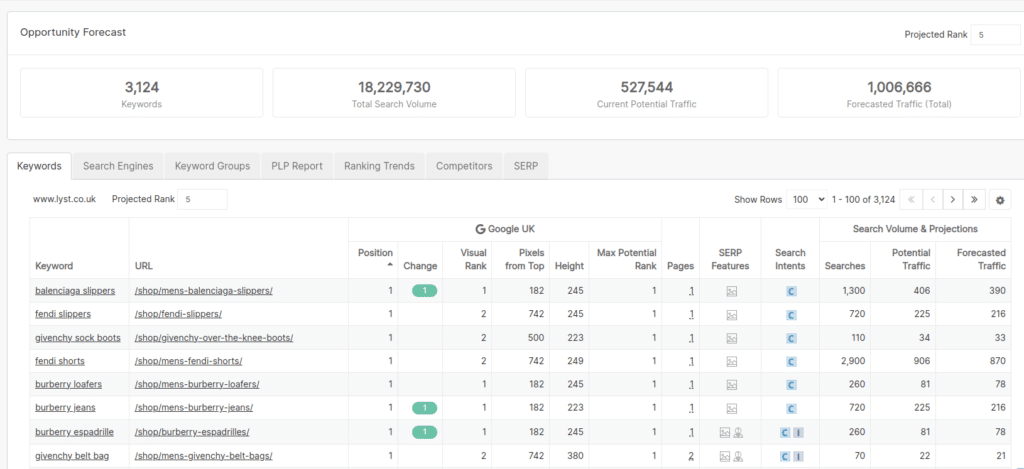This screenshot has height=469, width=1024.
Task: Click second SERP feature icon for burberry espadrille
Action: [x=738, y=432]
